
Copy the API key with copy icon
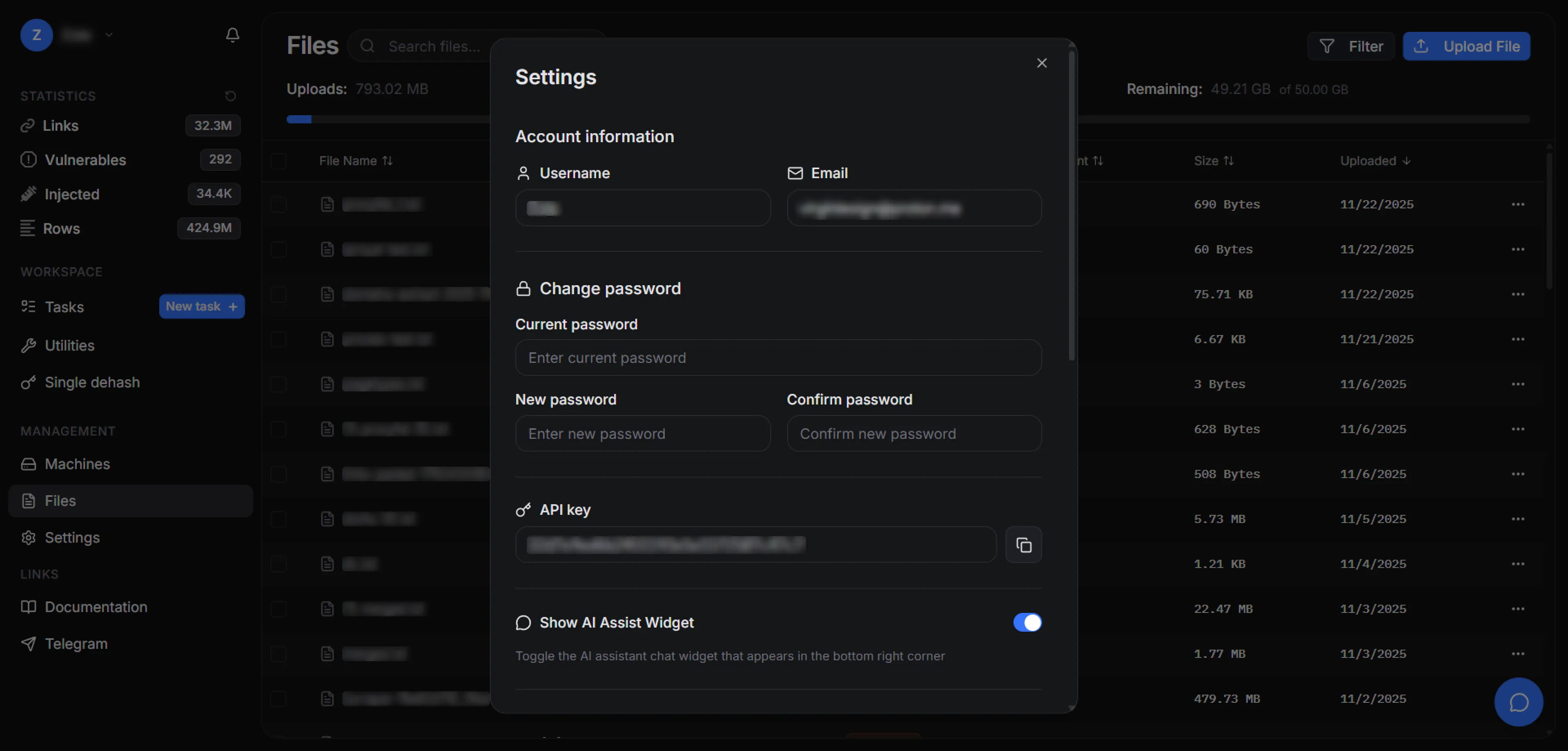pos(1023,545)
